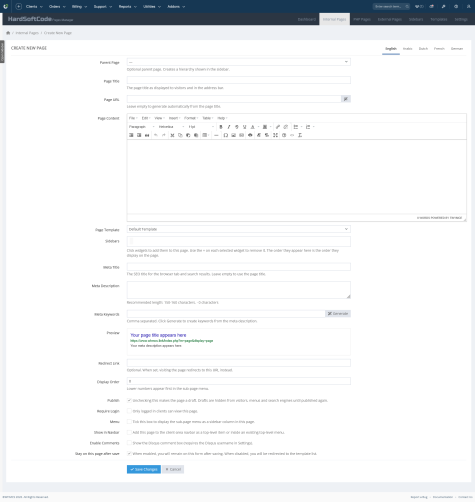475x502 pixels.
Task: Click the Page URL generate icon button
Action: click(346, 99)
